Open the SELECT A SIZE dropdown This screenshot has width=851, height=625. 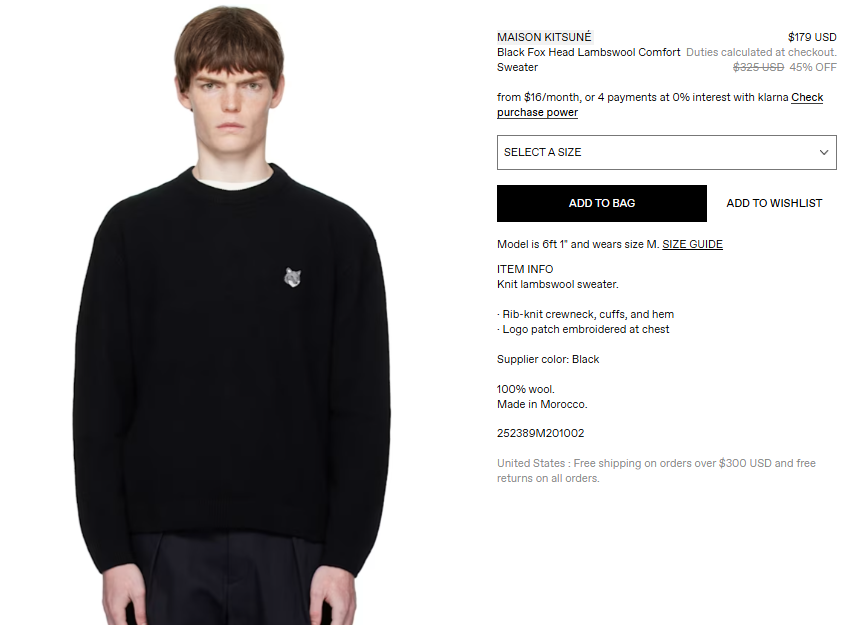pos(666,152)
